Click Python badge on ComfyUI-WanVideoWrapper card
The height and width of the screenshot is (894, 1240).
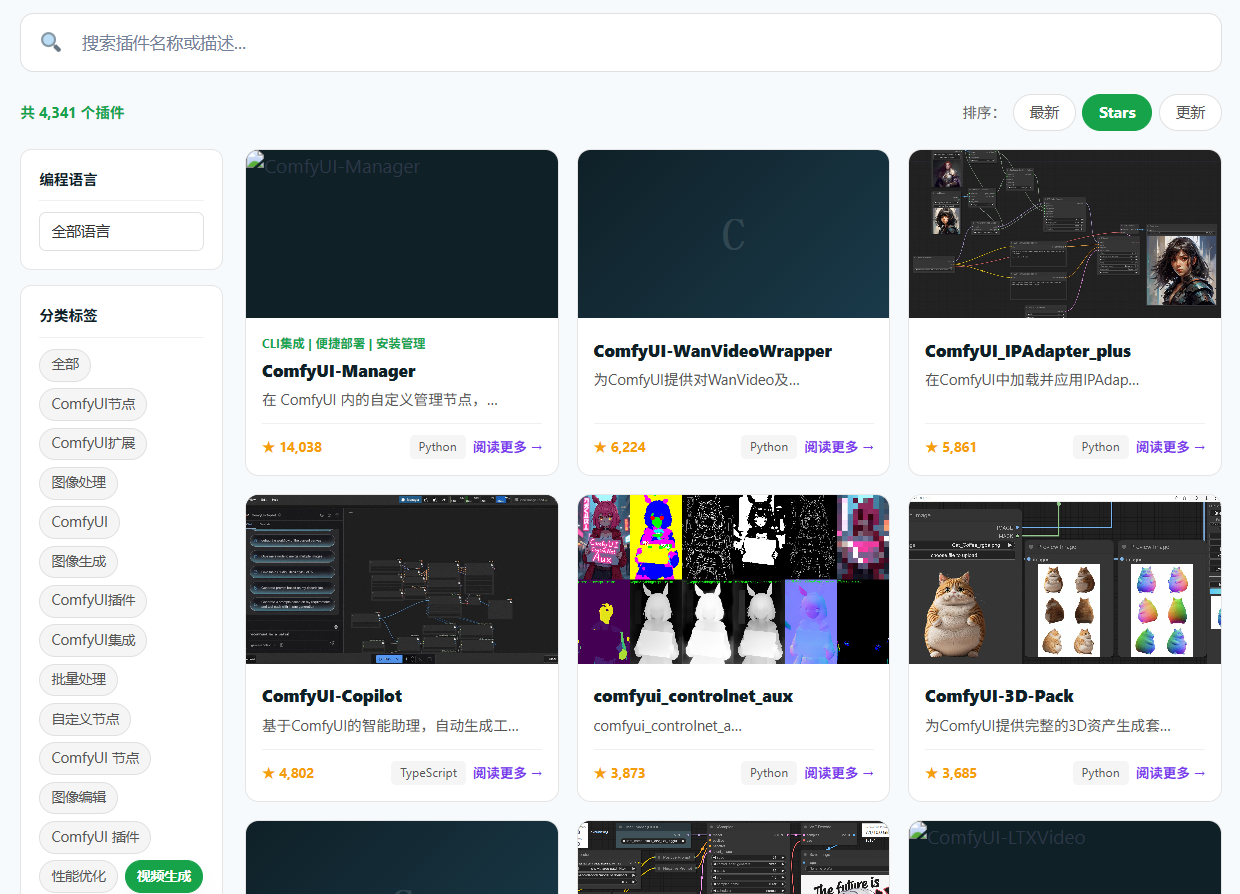click(769, 447)
